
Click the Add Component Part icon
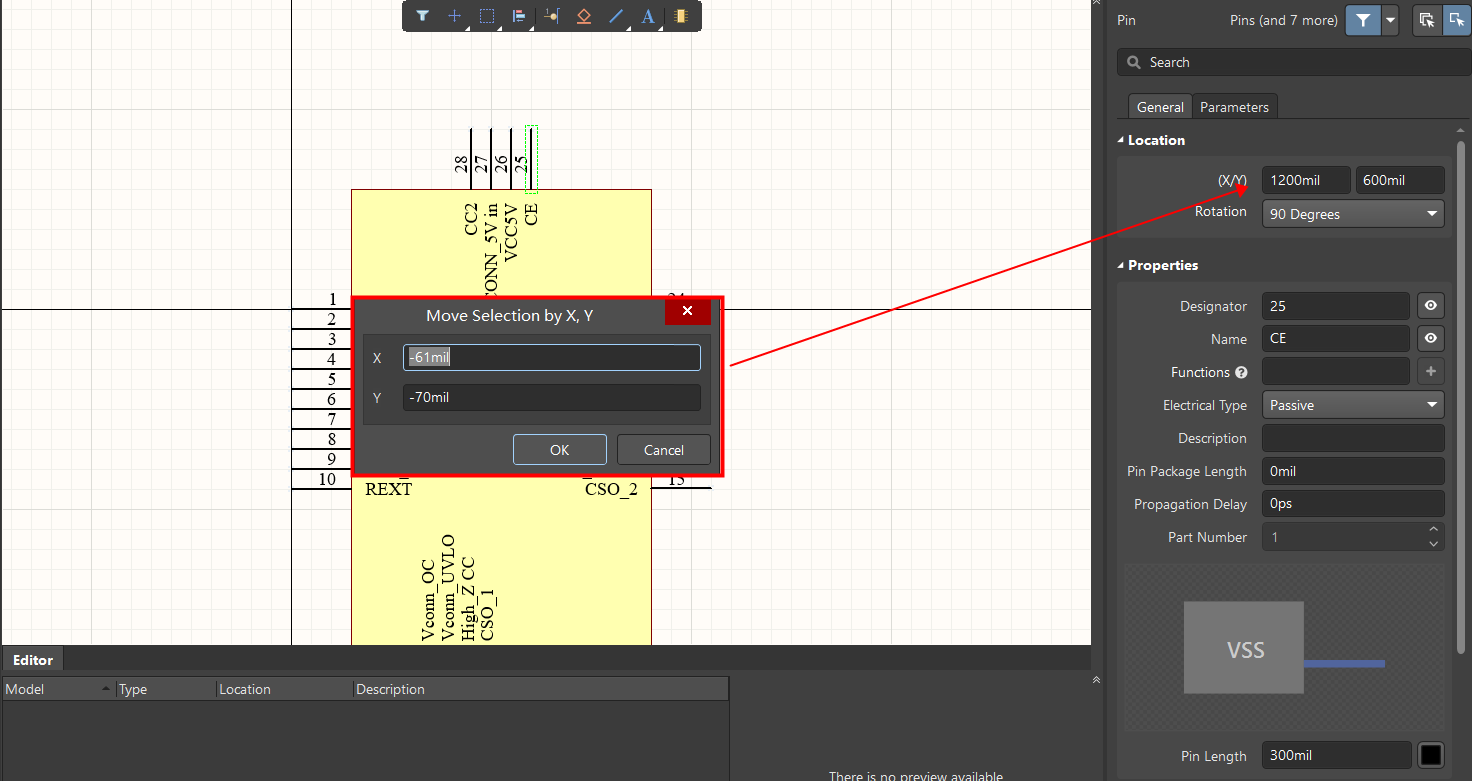680,16
